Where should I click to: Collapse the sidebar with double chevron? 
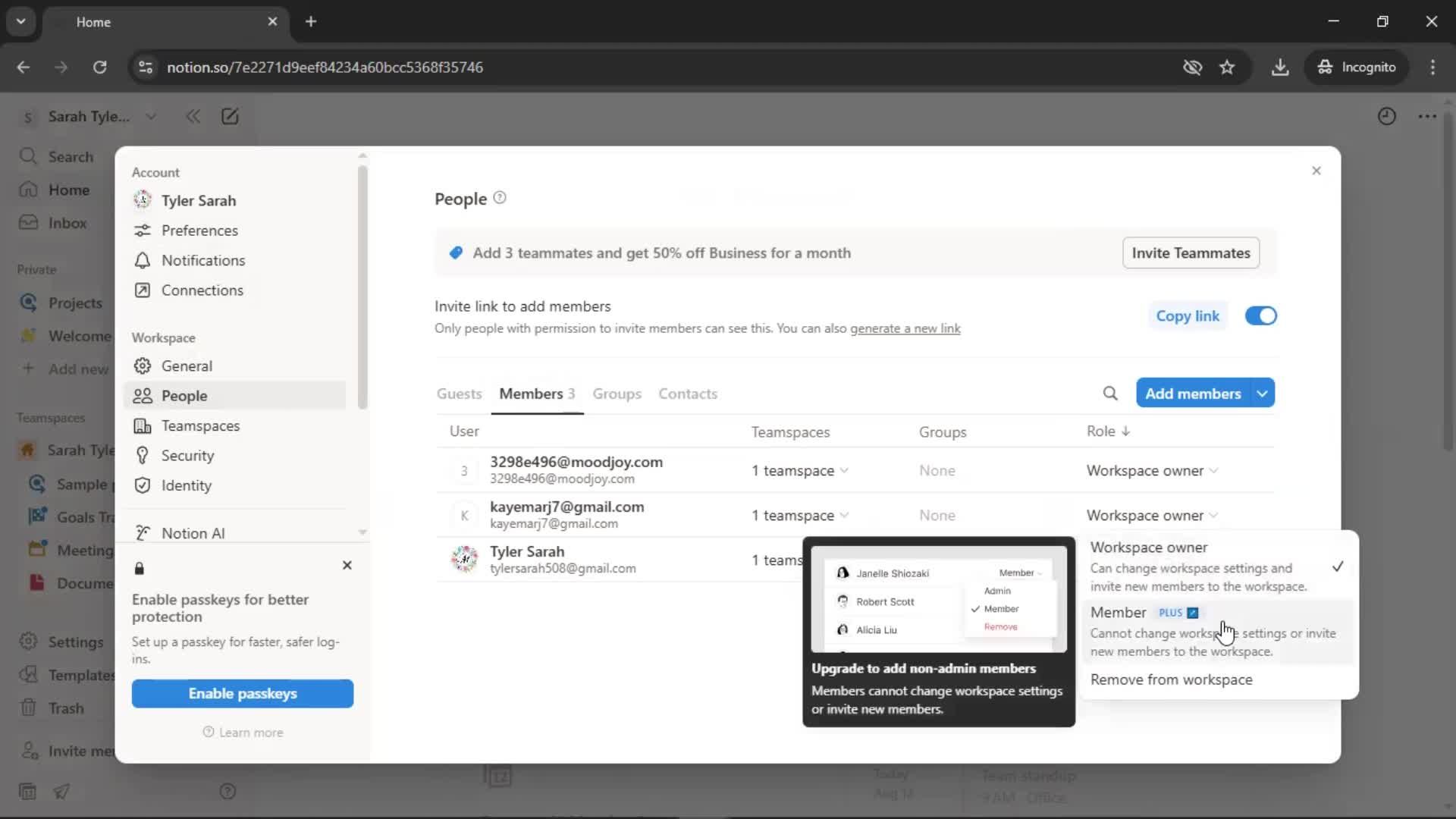tap(193, 117)
